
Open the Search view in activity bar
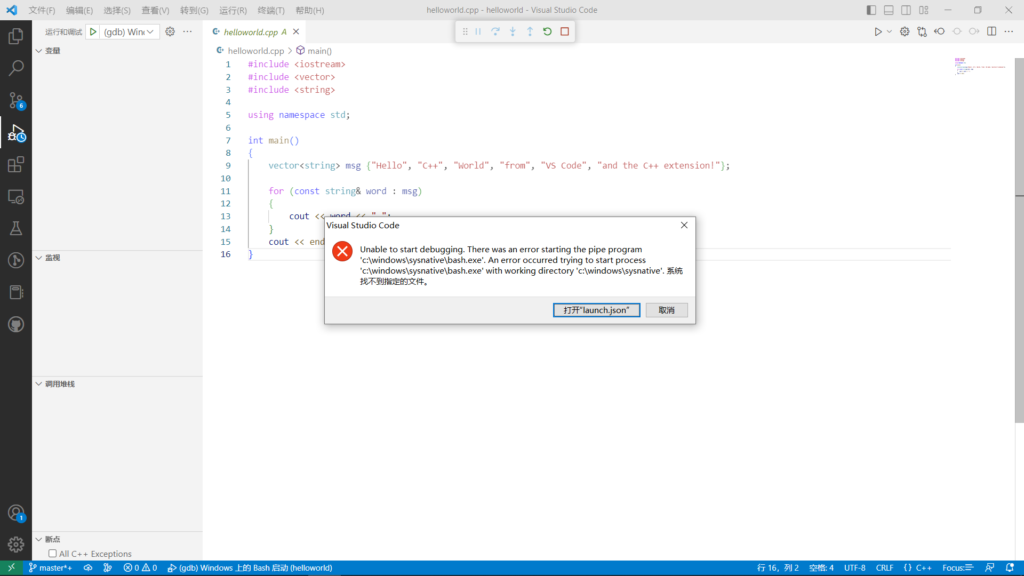pos(16,68)
